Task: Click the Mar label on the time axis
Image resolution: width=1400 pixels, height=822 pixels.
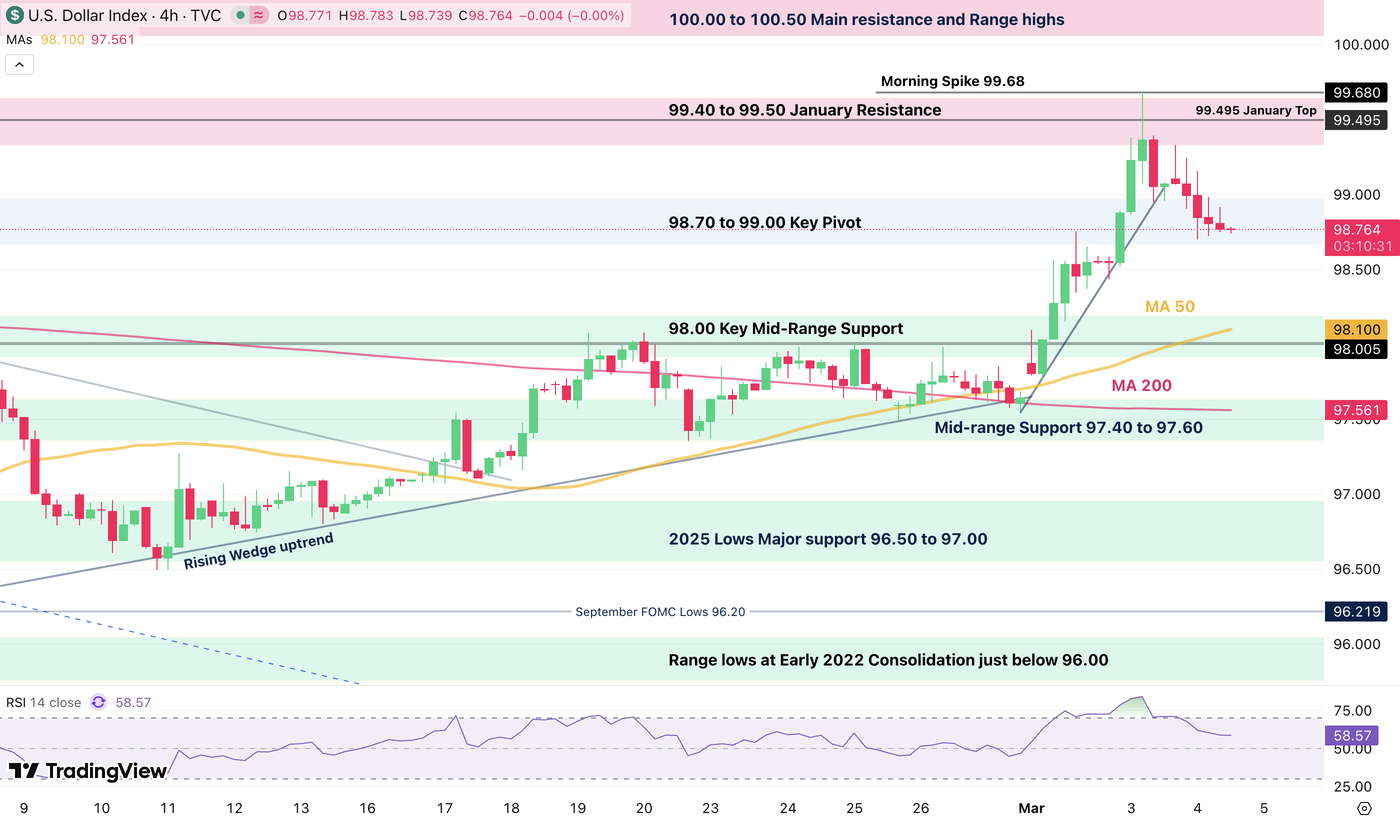Action: pos(1031,808)
